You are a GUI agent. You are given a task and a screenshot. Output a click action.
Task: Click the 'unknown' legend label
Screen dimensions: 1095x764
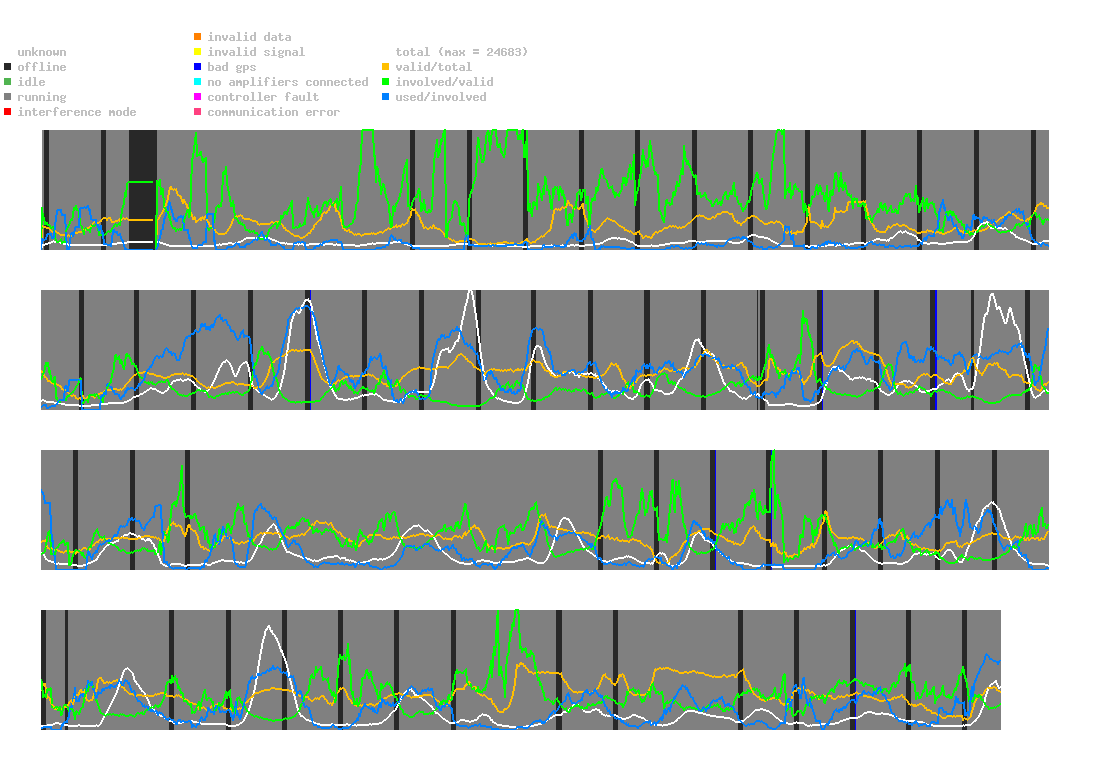click(x=42, y=52)
